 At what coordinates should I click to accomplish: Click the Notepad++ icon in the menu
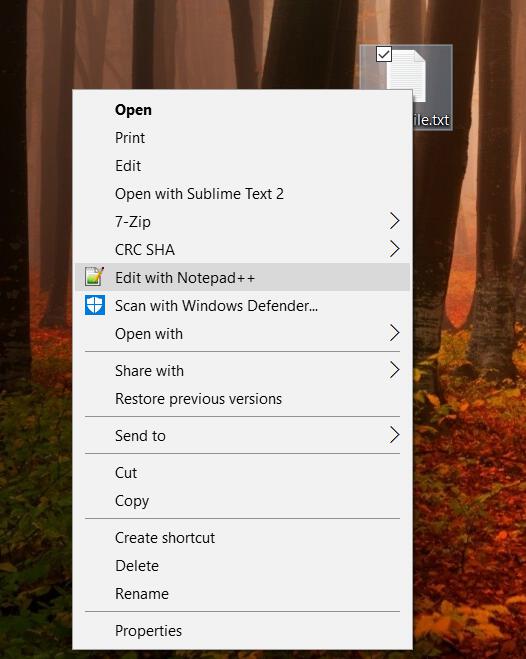point(94,277)
